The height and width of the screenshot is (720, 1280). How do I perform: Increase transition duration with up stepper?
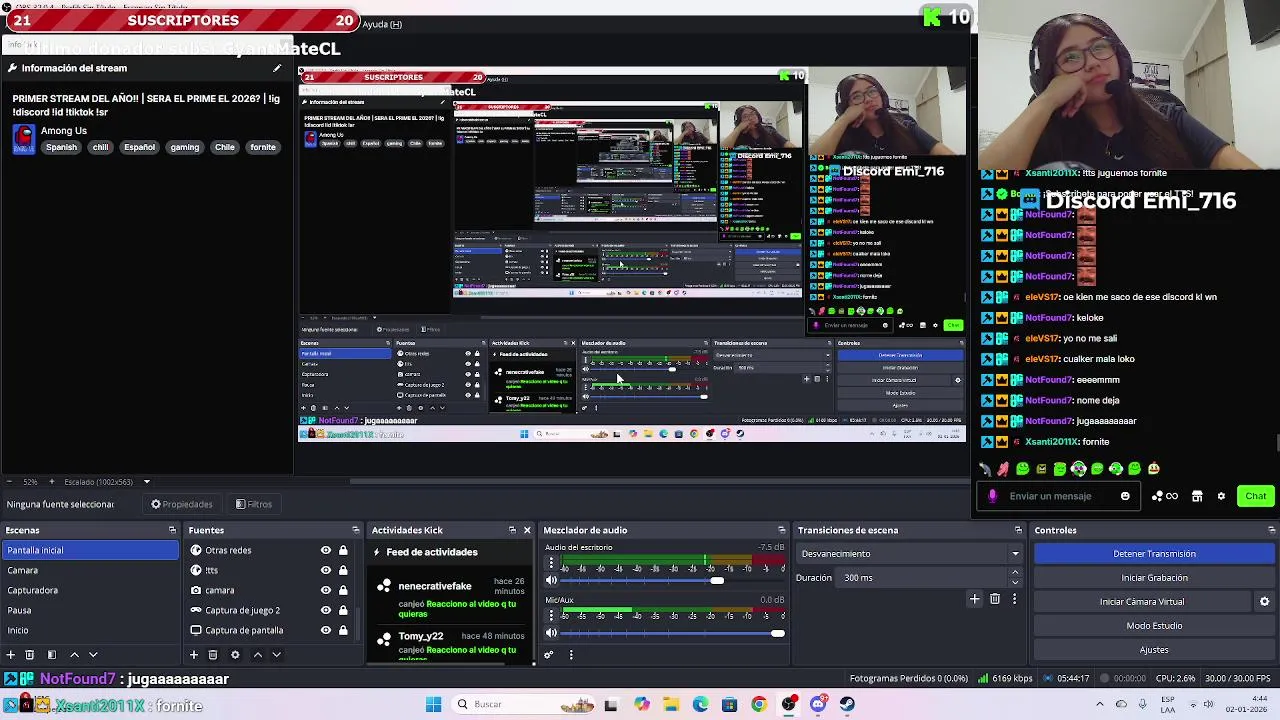click(1015, 573)
